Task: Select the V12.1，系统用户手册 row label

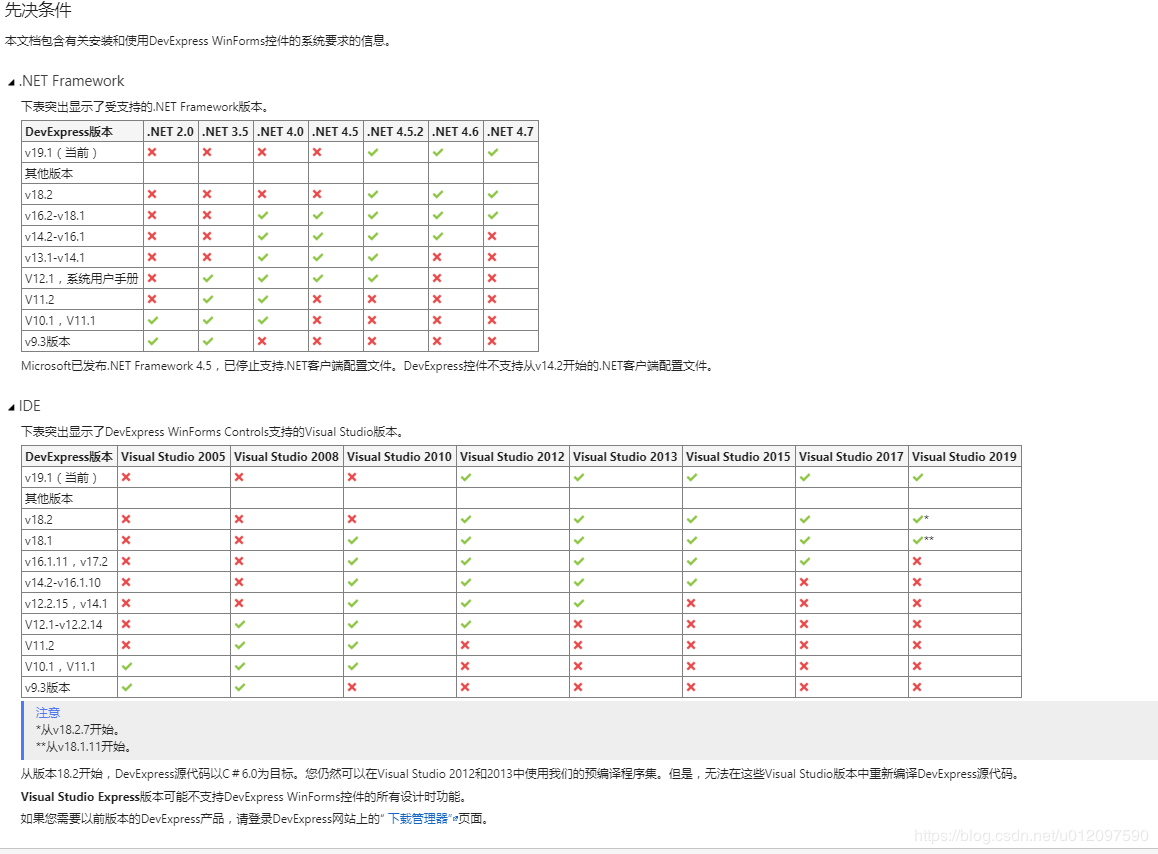Action: coord(82,279)
